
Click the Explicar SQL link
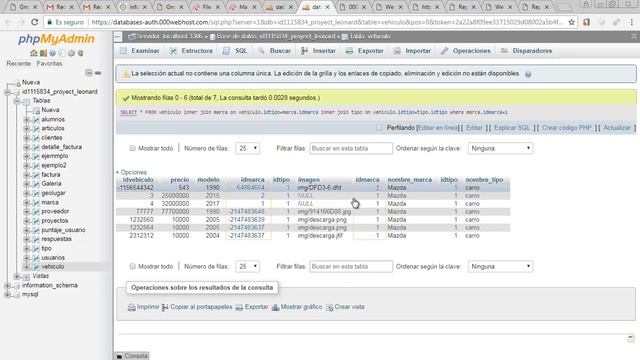512,128
